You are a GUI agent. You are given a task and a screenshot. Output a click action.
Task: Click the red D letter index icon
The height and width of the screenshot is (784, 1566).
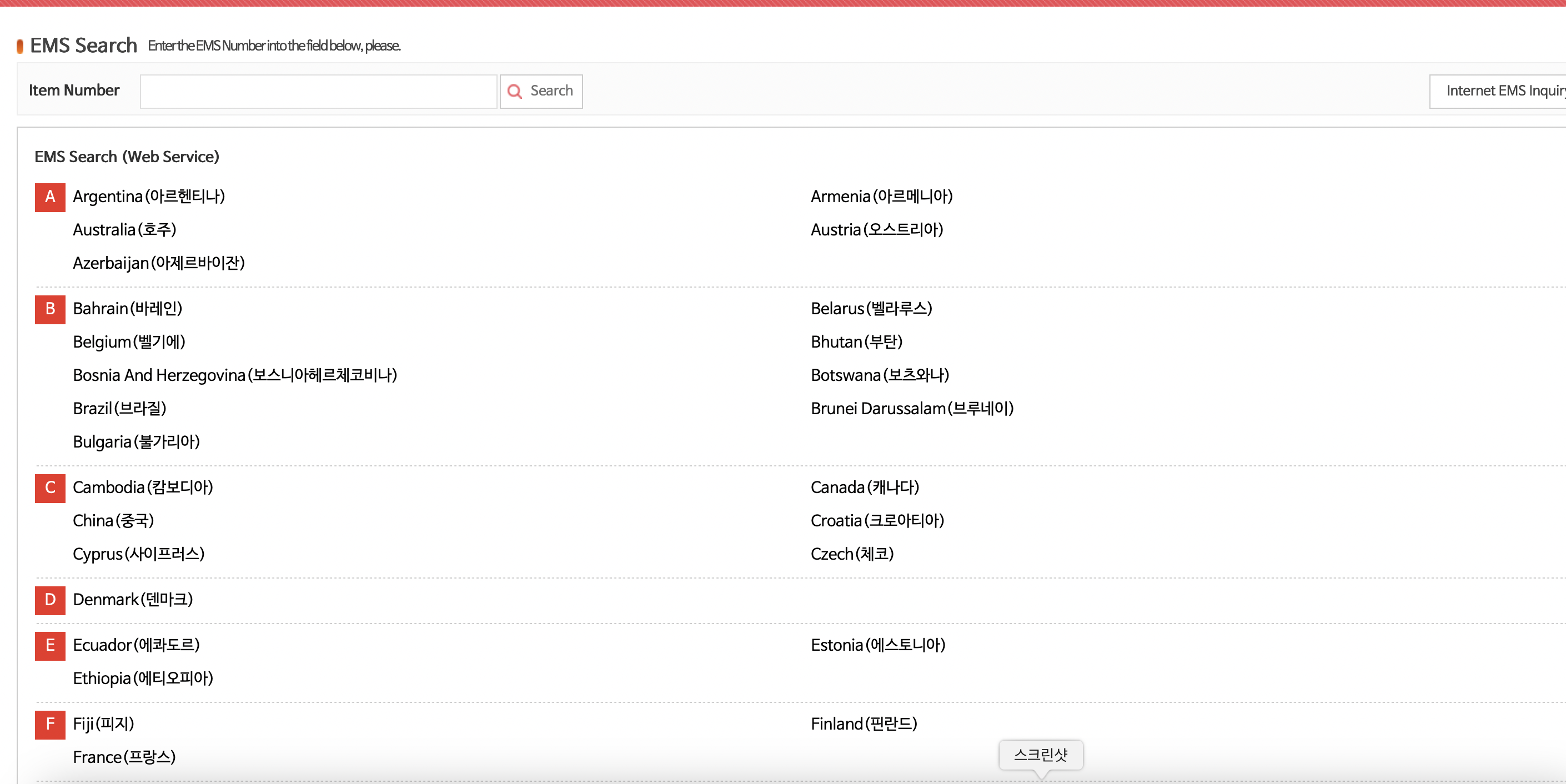tap(50, 600)
